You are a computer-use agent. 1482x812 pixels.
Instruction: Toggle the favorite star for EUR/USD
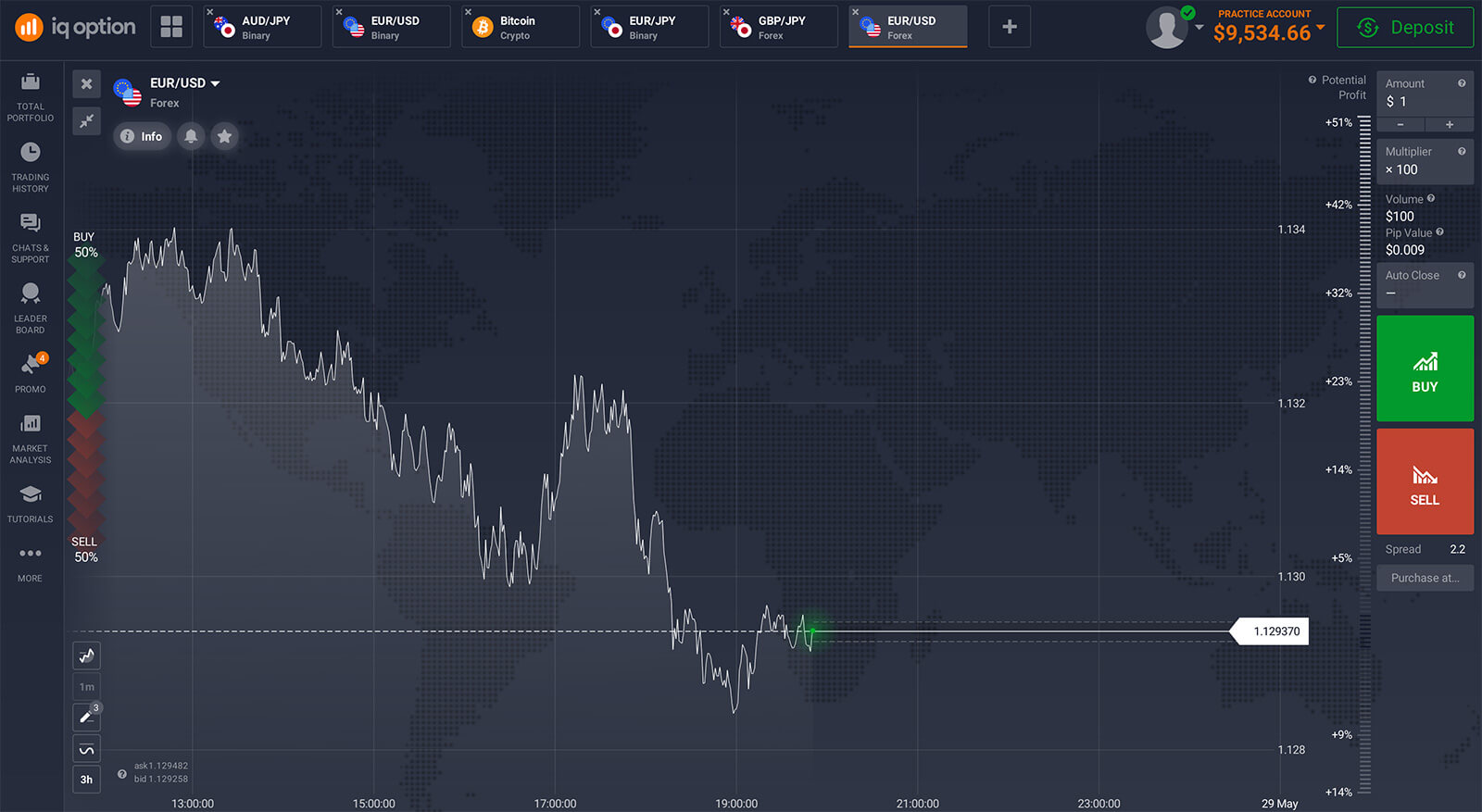click(224, 136)
